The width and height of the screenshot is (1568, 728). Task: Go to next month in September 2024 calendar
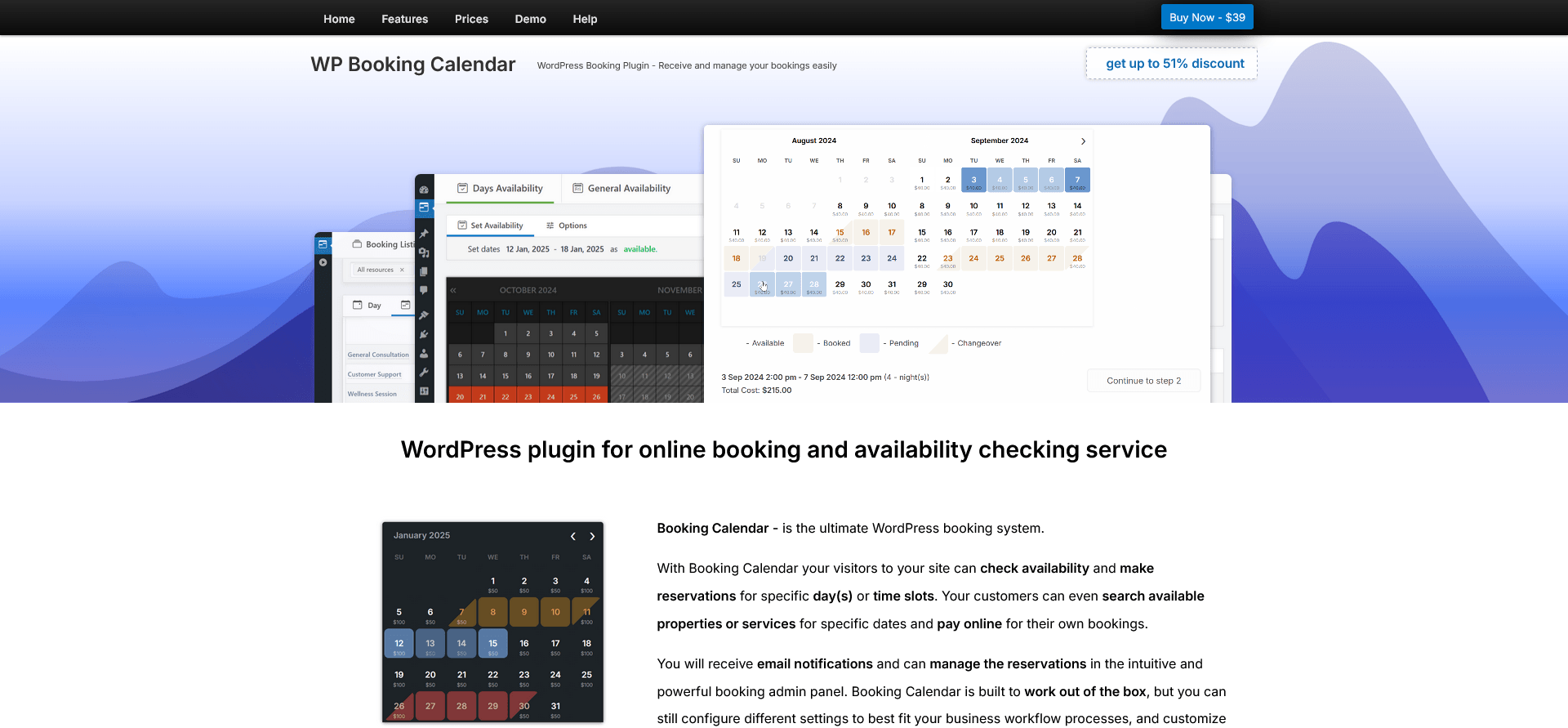pyautogui.click(x=1083, y=141)
